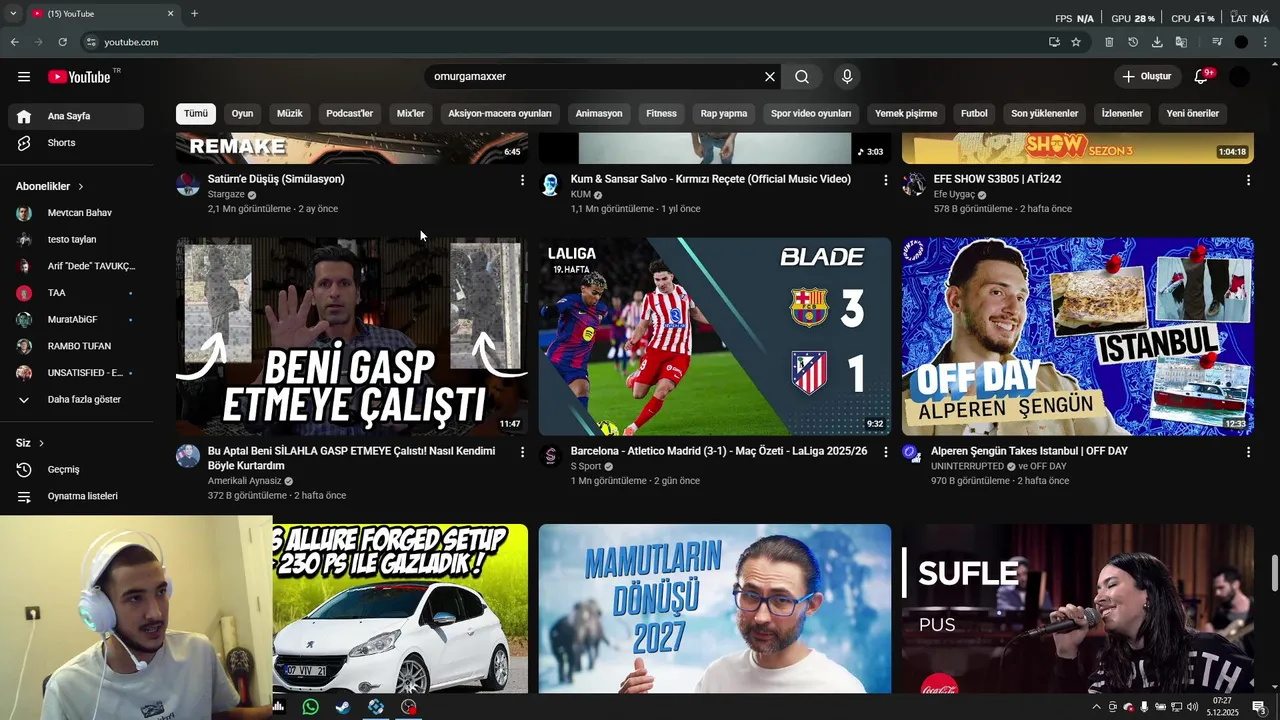Go to Ana Sayfa in sidebar
The height and width of the screenshot is (720, 1280).
pyautogui.click(x=76, y=116)
